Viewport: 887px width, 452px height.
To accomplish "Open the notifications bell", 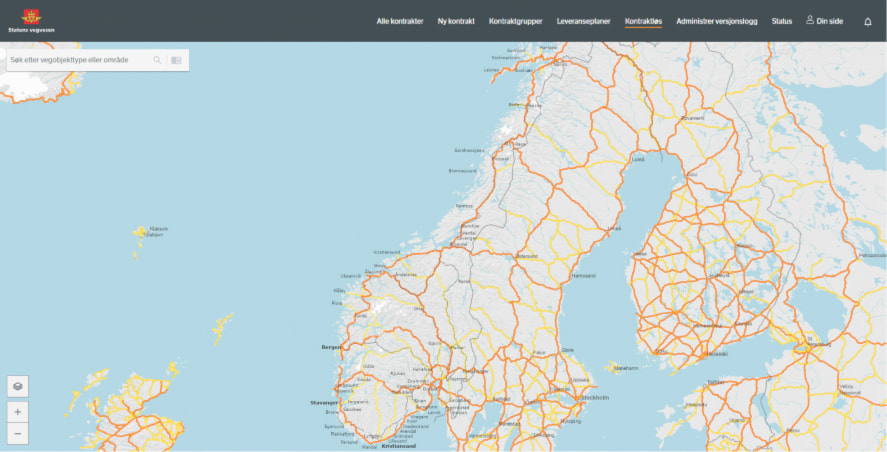I will click(x=867, y=21).
